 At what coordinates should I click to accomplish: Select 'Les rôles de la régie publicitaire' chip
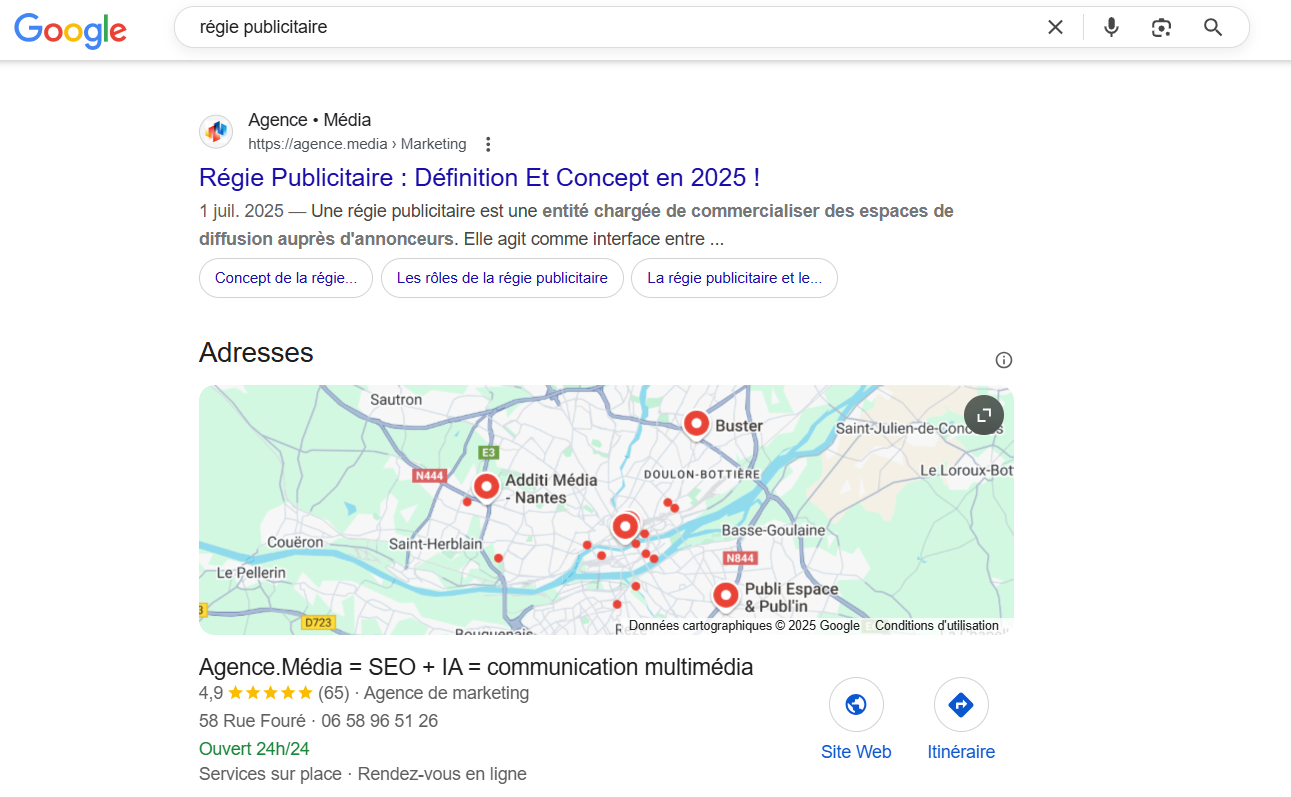tap(502, 278)
